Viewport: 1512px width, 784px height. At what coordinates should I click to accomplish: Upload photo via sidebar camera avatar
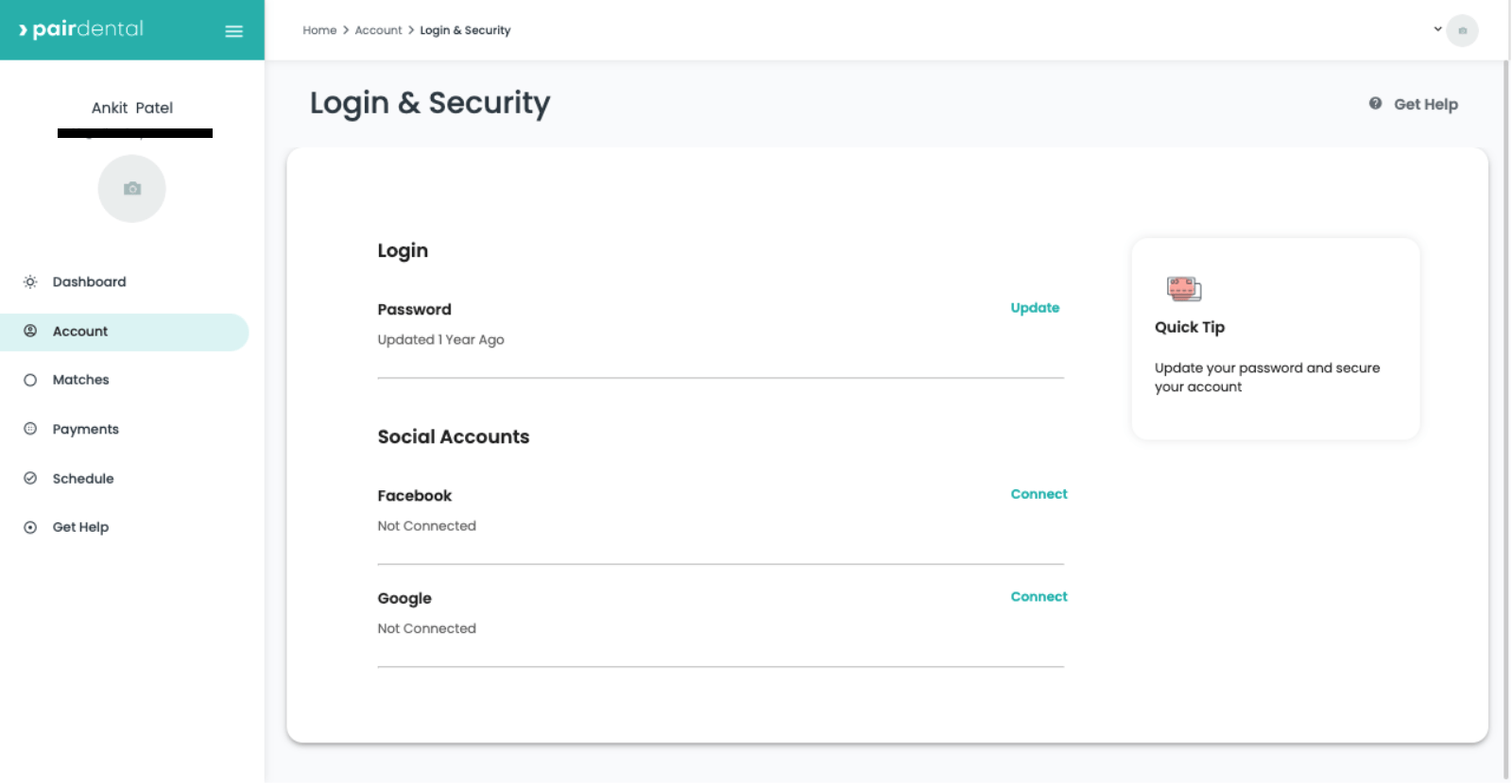tap(132, 189)
